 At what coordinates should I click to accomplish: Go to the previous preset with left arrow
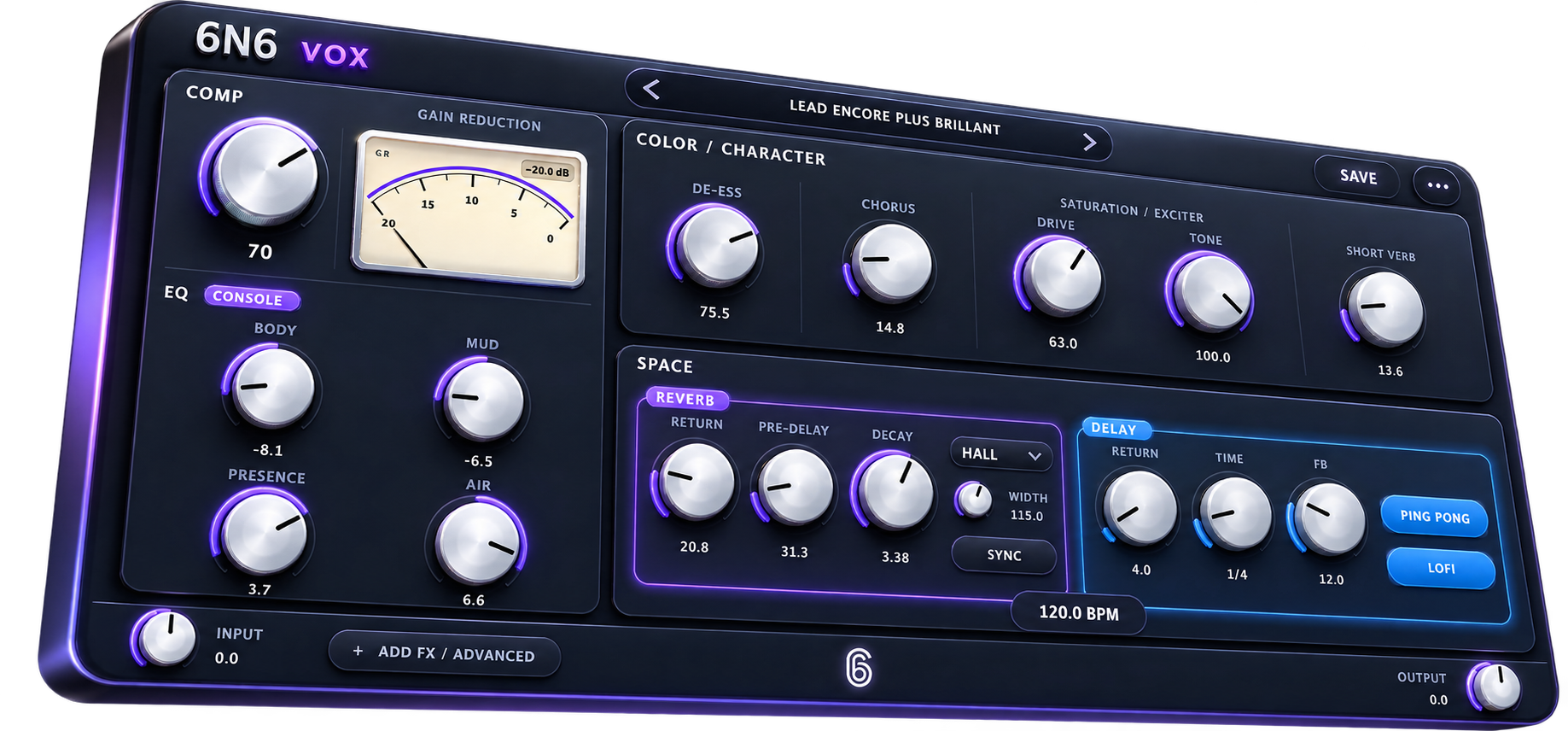[651, 89]
